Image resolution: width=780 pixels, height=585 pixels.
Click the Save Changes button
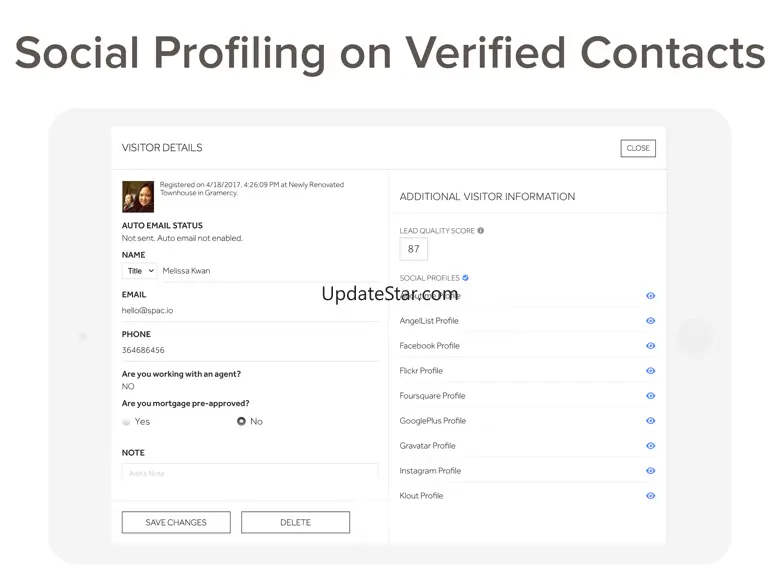pyautogui.click(x=176, y=522)
